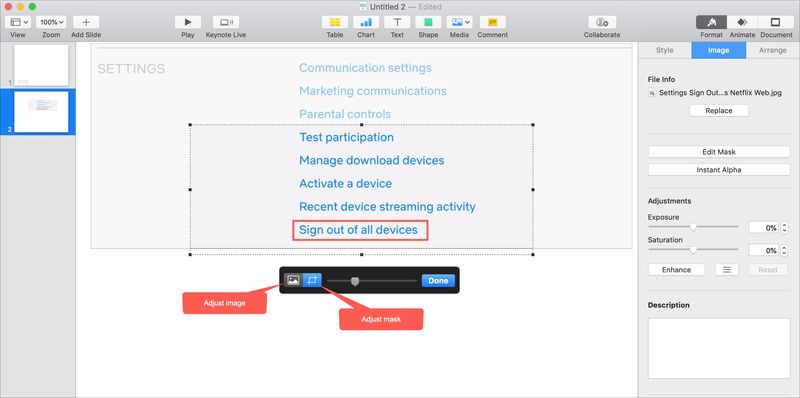Select slide 1 thumbnail
800x398 pixels.
pos(41,65)
